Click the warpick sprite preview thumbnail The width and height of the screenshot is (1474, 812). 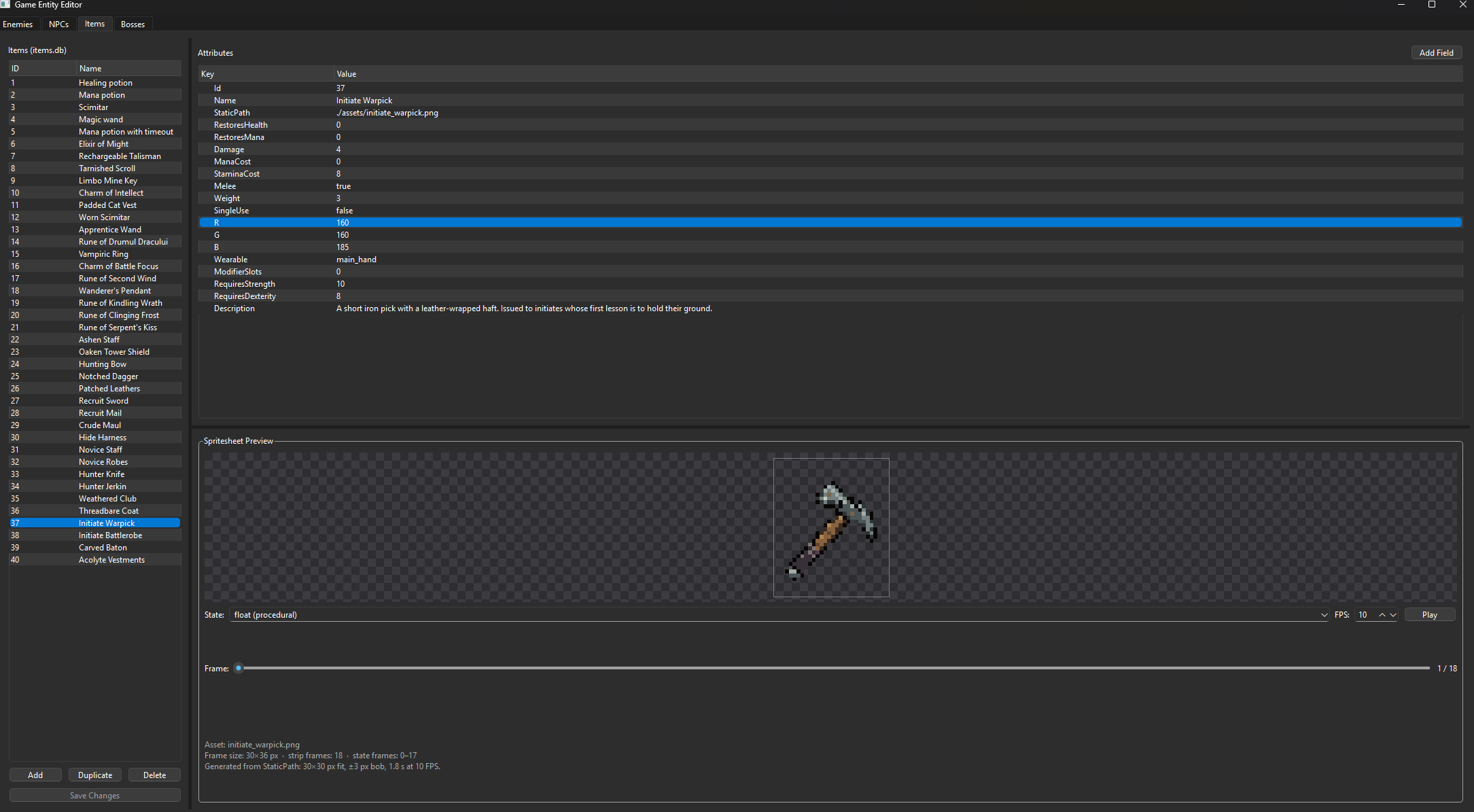tap(831, 527)
